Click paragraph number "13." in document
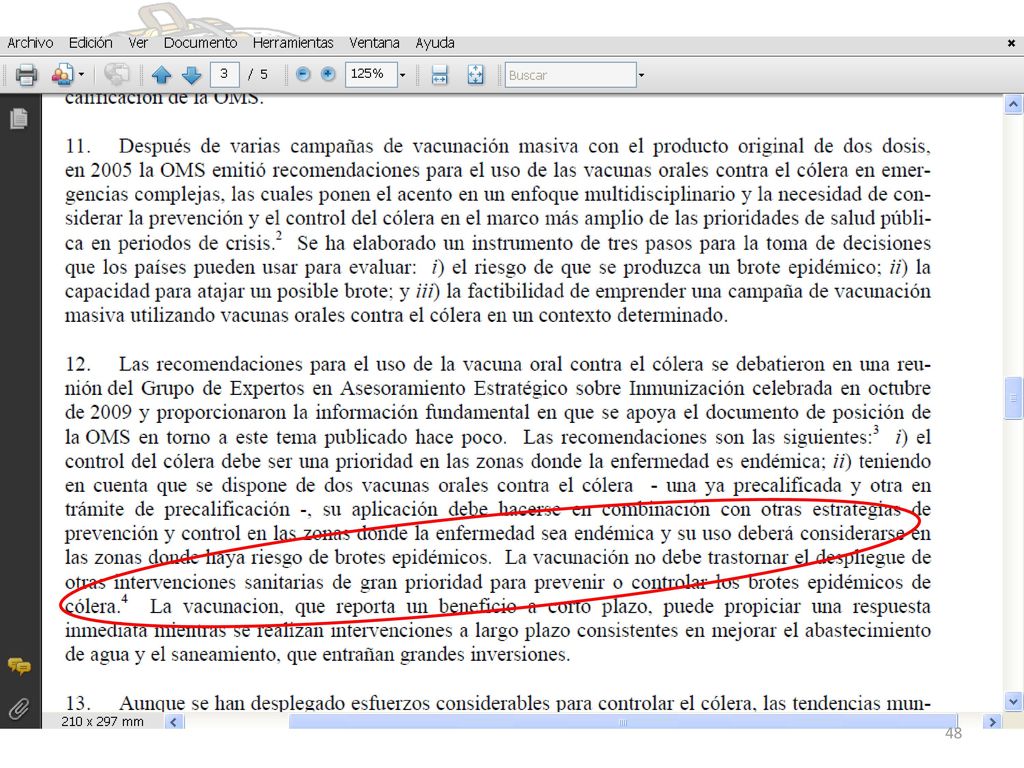1024x768 pixels. coord(77,703)
